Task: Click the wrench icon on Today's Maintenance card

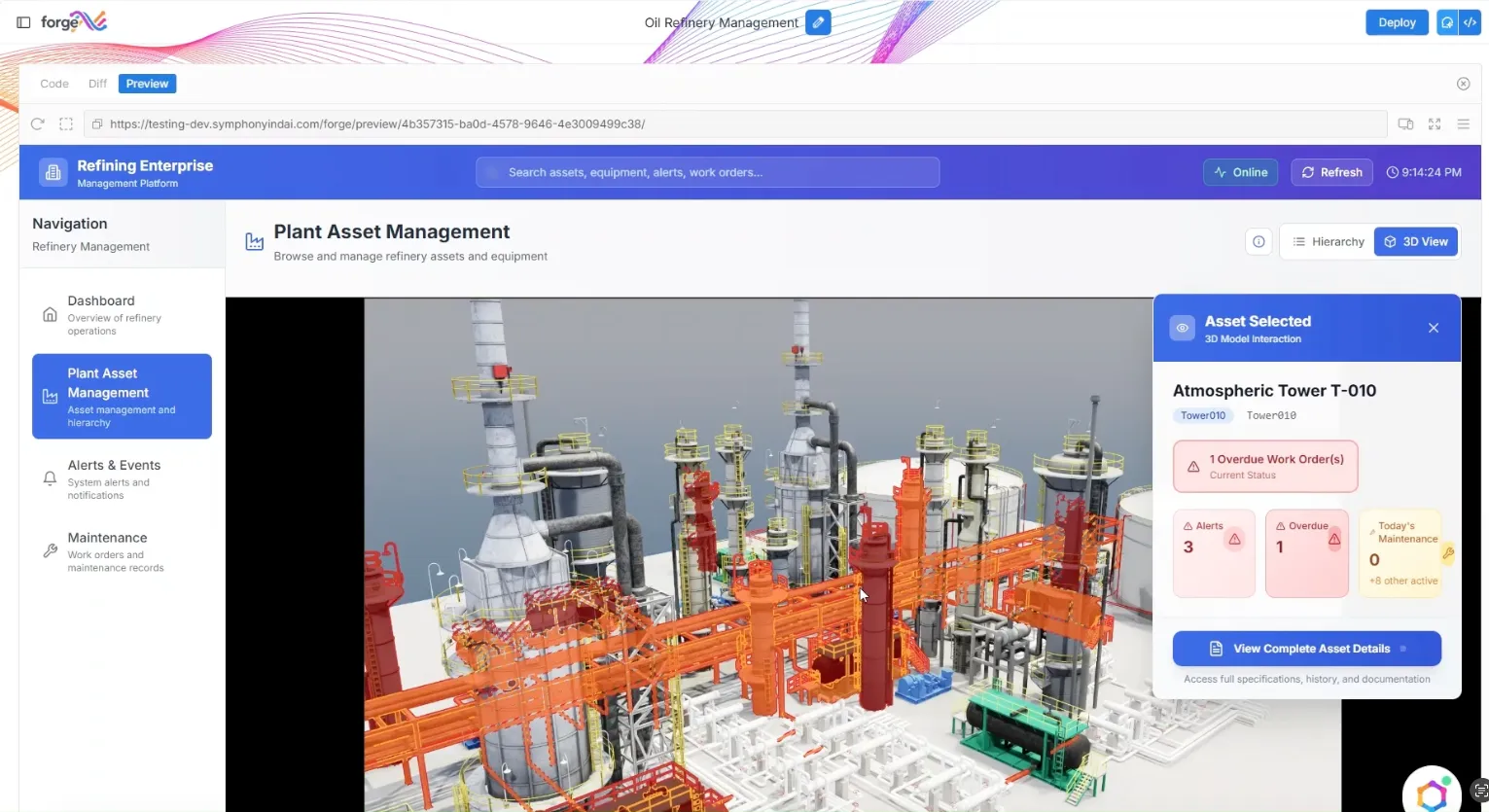Action: coord(1448,553)
